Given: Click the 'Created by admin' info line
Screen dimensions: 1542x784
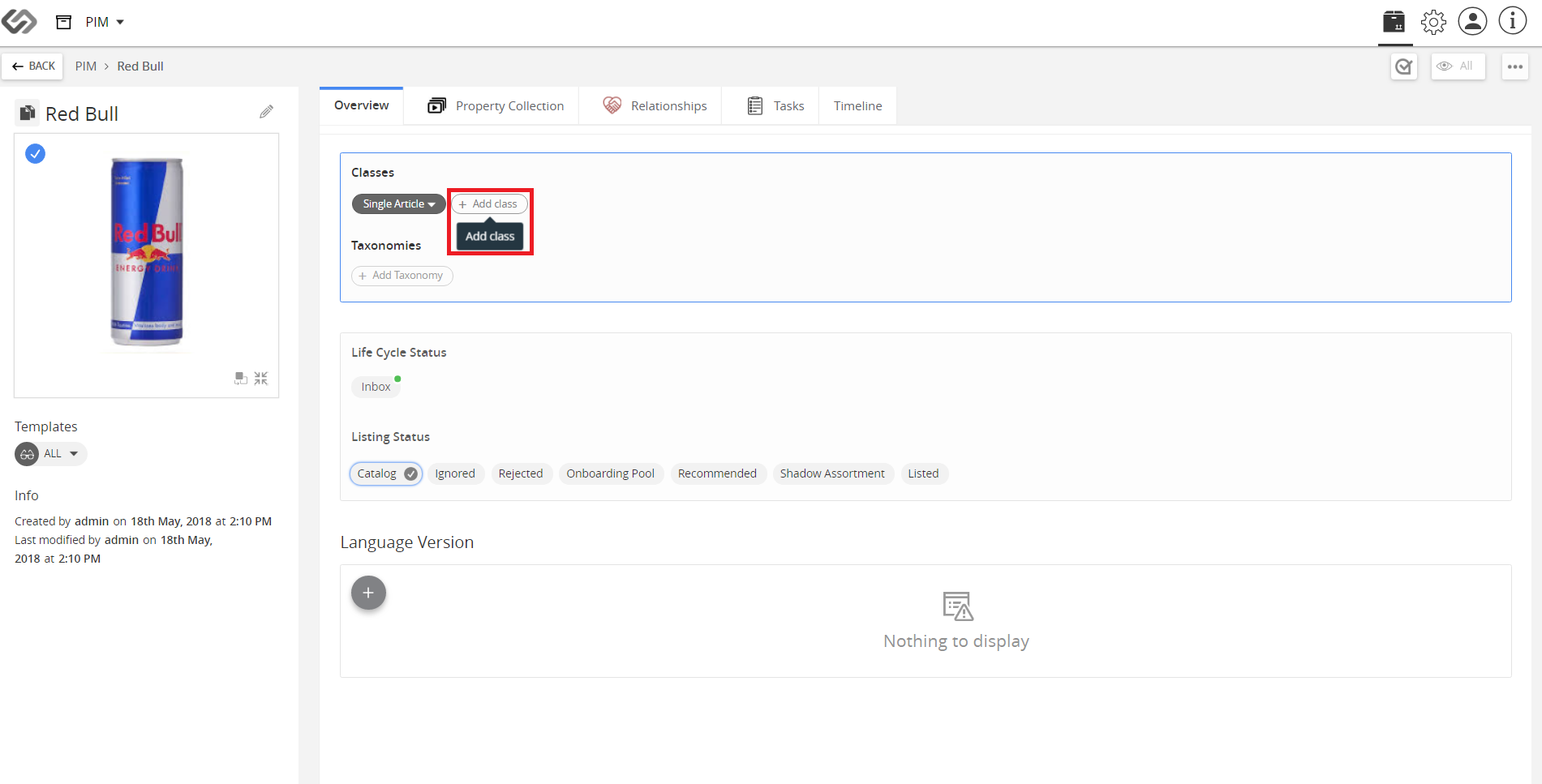Looking at the screenshot, I should (x=144, y=521).
